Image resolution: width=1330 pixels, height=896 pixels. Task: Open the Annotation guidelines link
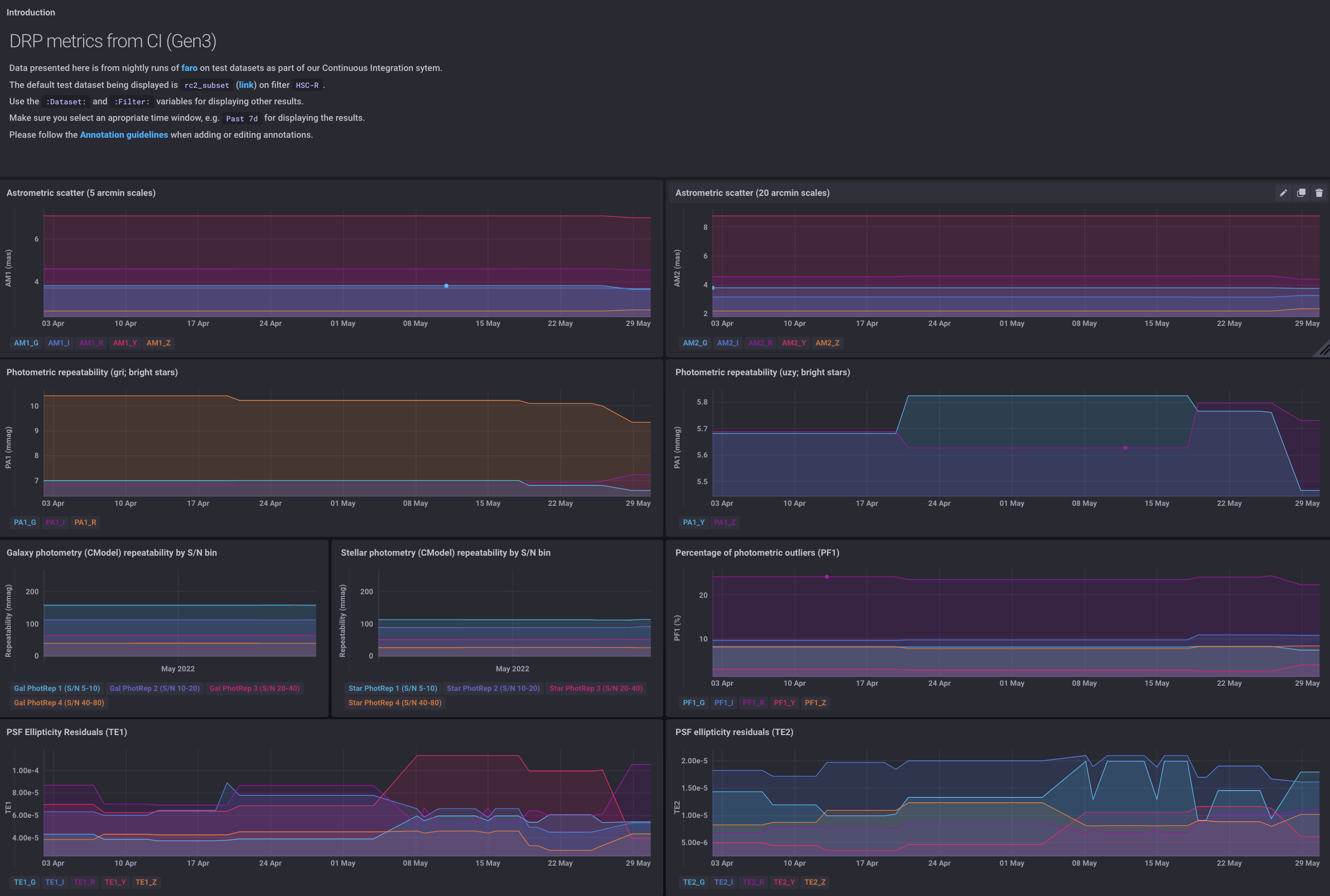click(x=124, y=135)
